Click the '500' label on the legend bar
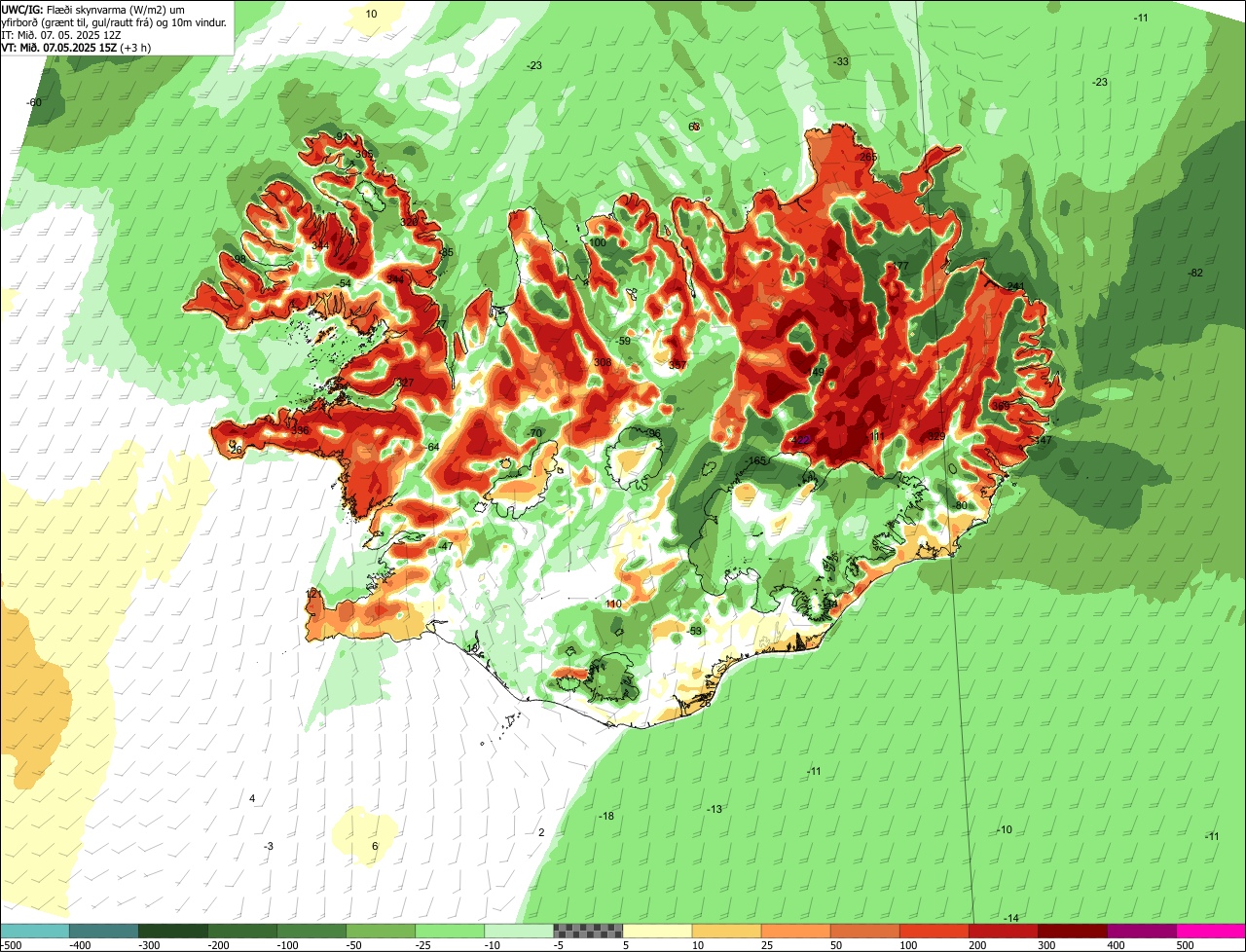This screenshot has width=1246, height=952. (1185, 944)
